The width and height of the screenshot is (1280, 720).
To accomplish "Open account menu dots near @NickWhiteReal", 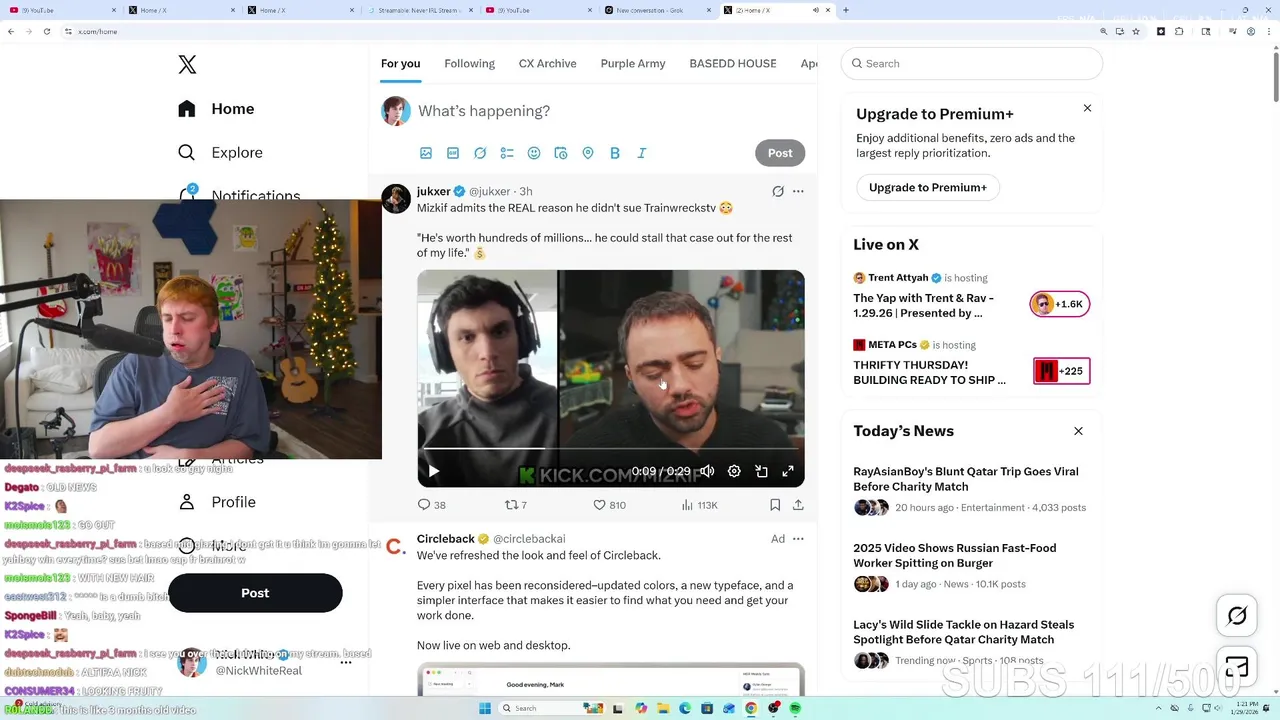I will (346, 662).
